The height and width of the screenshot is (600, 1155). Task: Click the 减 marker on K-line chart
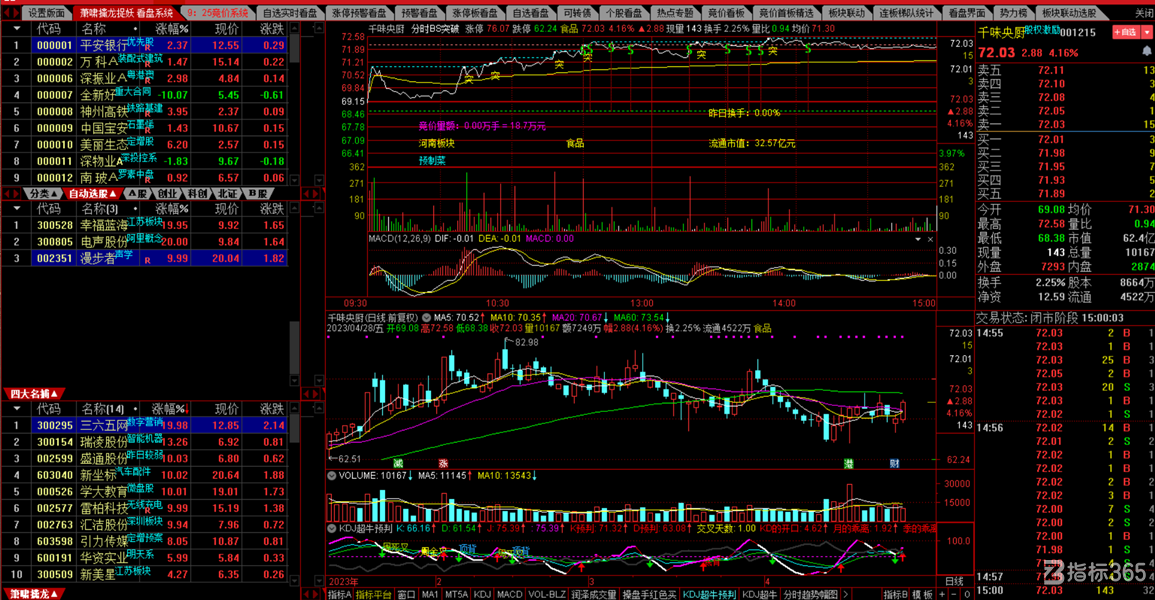(x=398, y=463)
